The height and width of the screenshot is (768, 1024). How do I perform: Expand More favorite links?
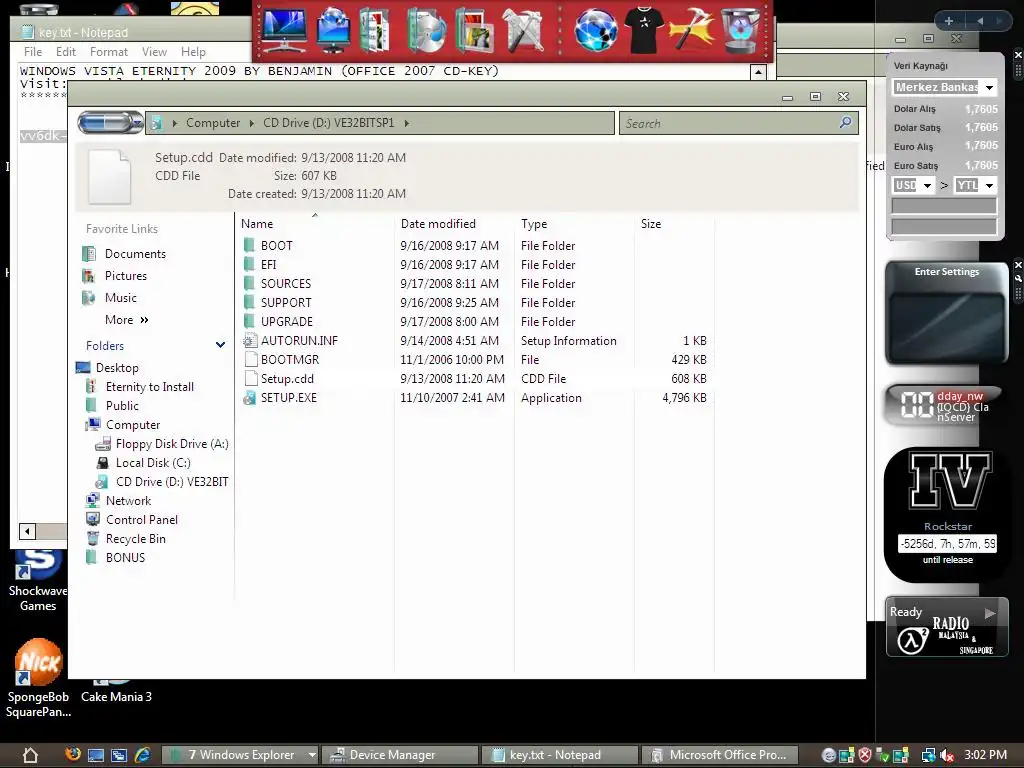127,320
